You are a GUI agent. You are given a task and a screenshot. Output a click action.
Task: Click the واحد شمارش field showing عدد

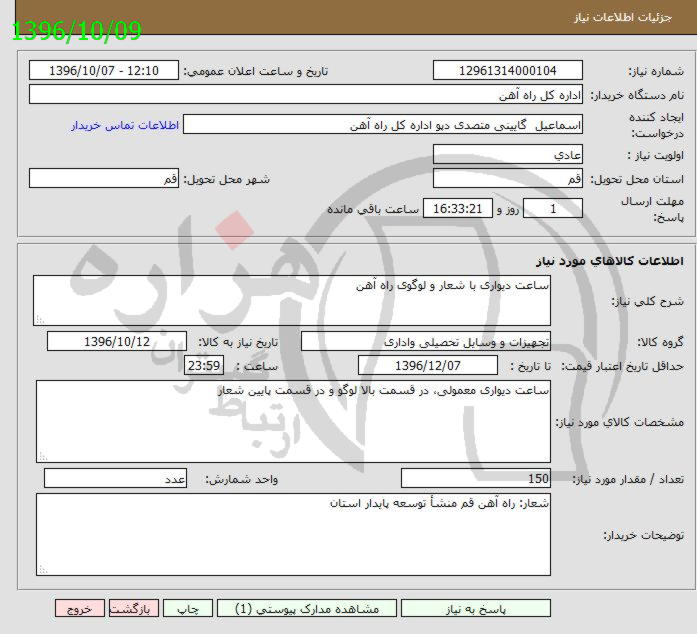coord(116,478)
